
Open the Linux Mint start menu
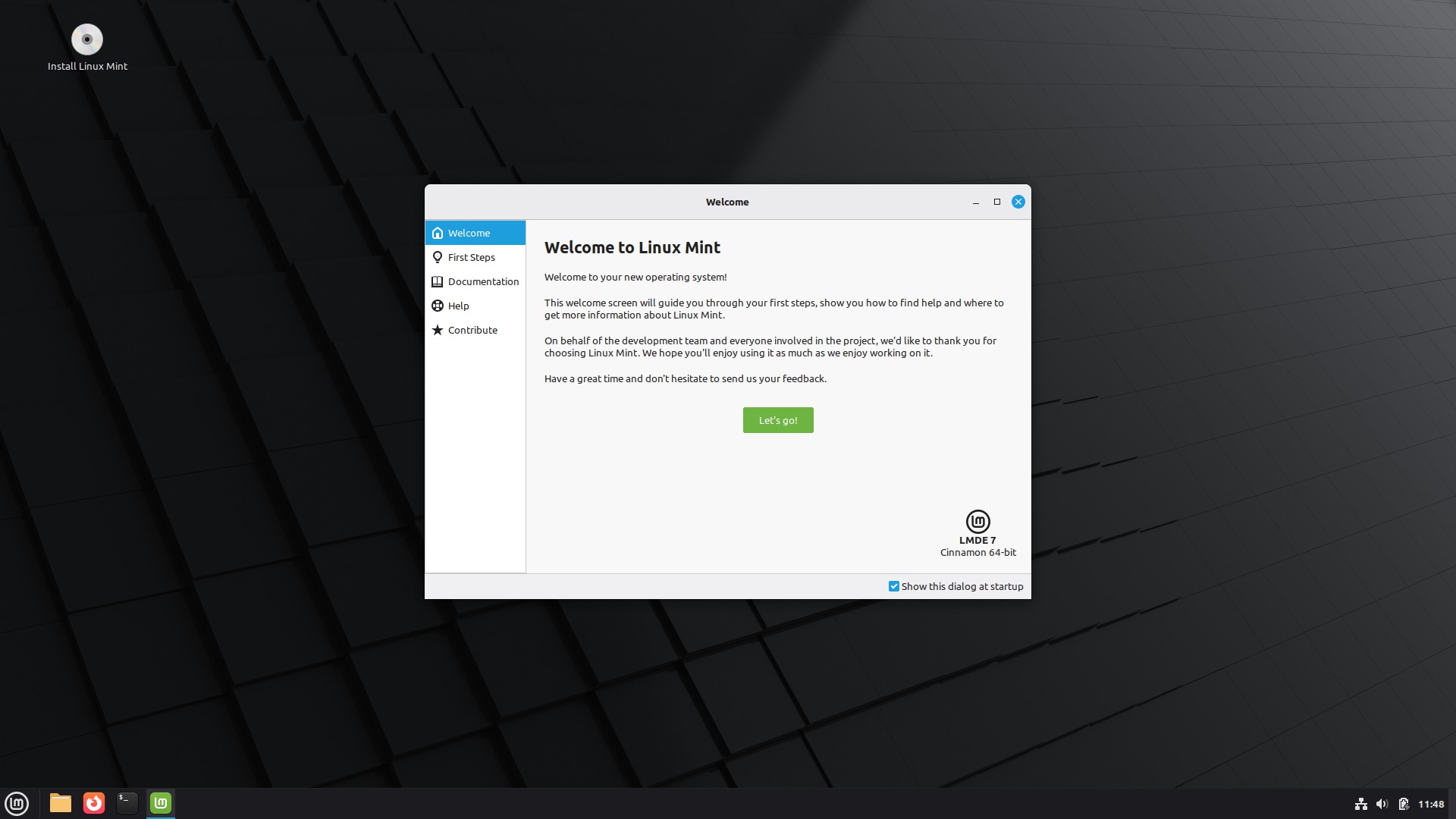click(17, 803)
